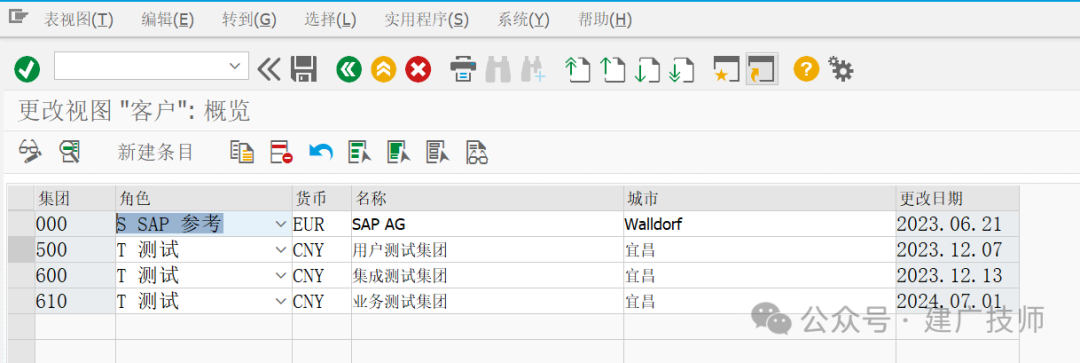Click the Copy As icon
The height and width of the screenshot is (363, 1080).
tap(242, 152)
